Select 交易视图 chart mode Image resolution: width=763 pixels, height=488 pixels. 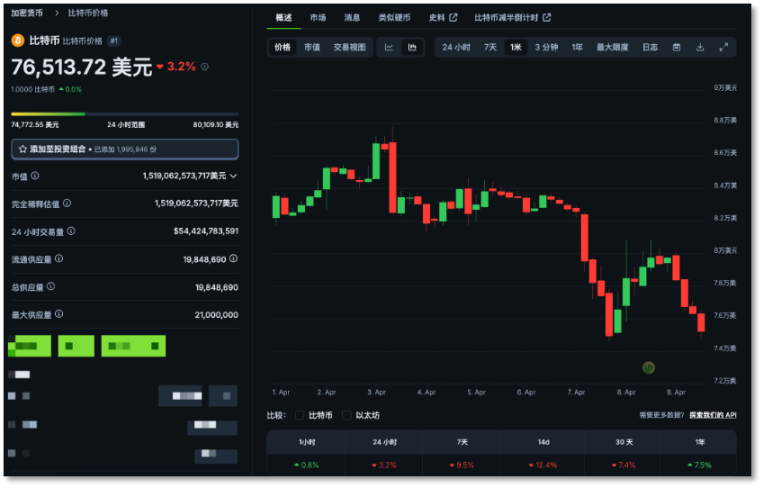pyautogui.click(x=349, y=47)
